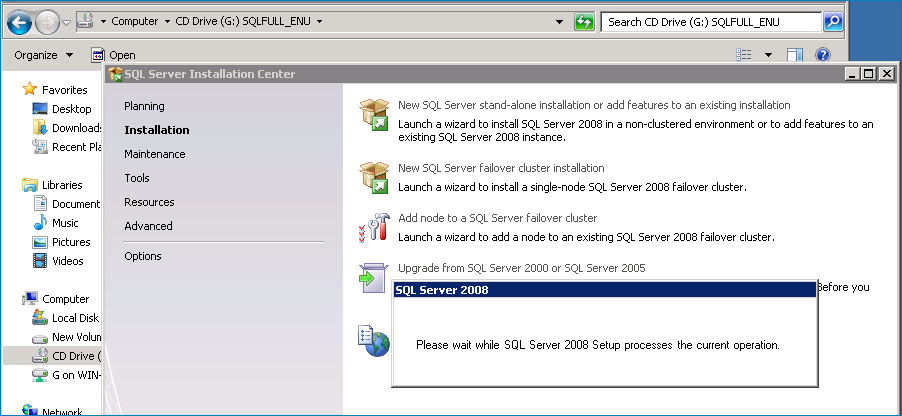Select Computer in the address bar breadcrumb
The image size is (902, 416).
point(135,21)
